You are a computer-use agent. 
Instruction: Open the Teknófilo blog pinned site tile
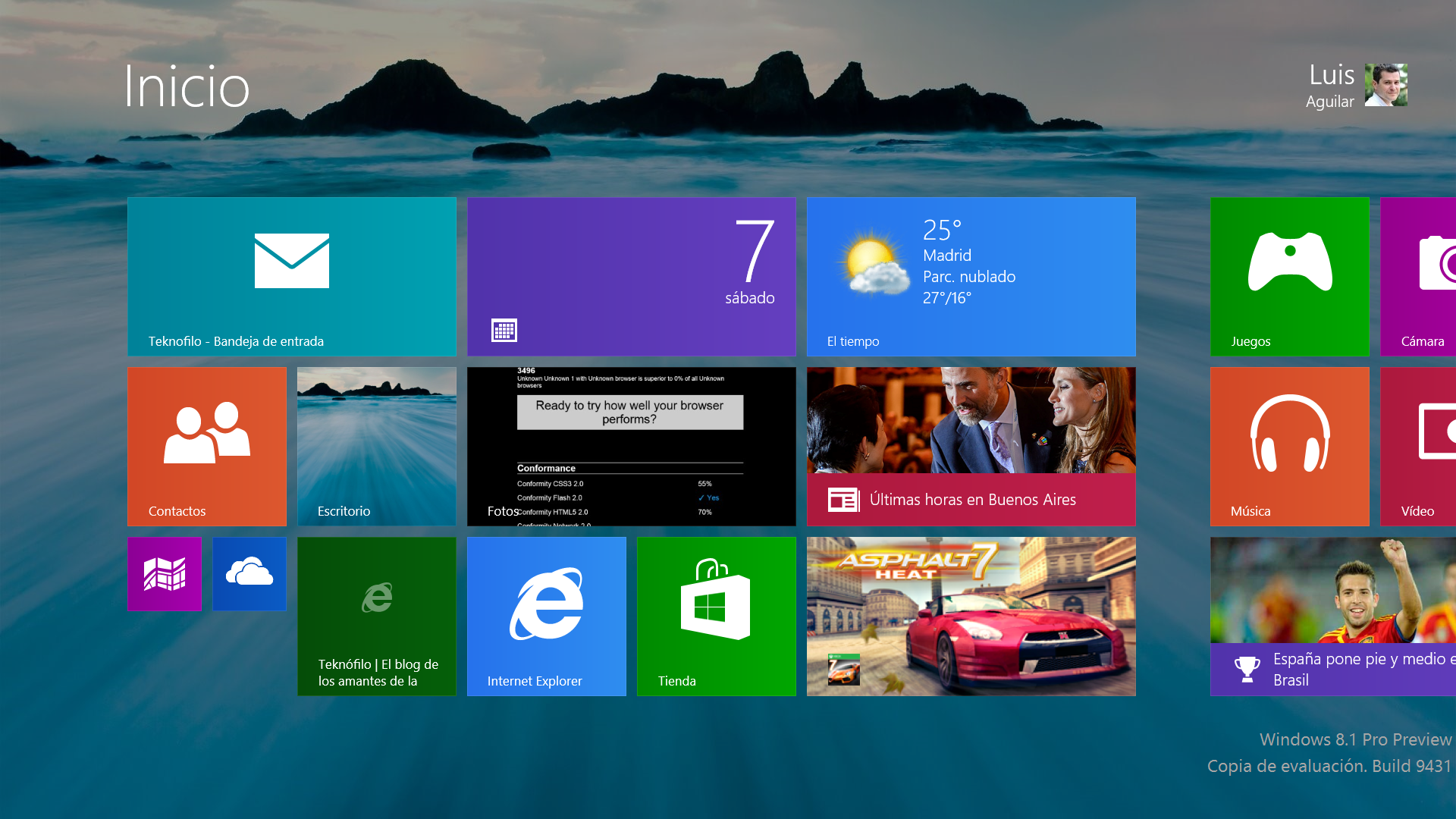[377, 617]
